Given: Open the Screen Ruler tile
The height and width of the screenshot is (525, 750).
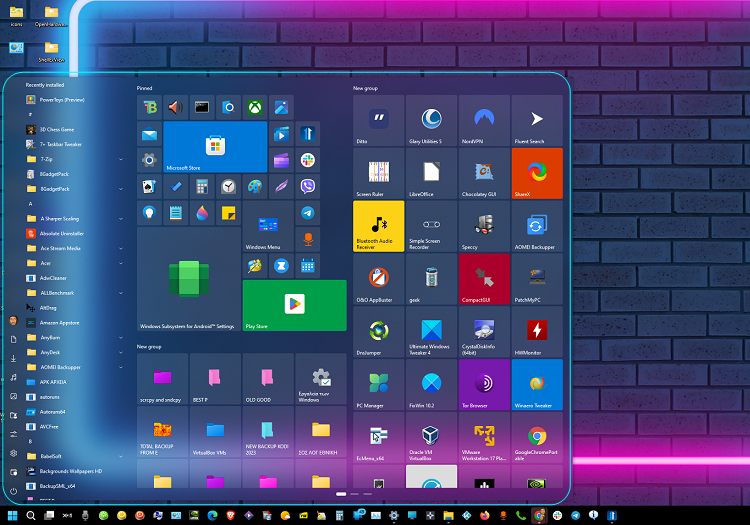Looking at the screenshot, I should tap(379, 173).
